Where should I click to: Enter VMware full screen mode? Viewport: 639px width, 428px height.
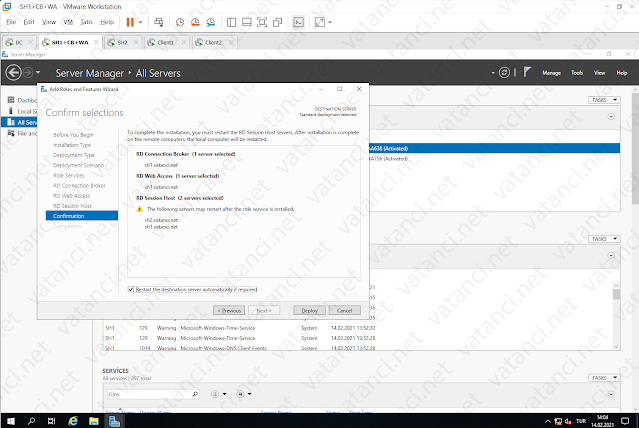coord(262,22)
